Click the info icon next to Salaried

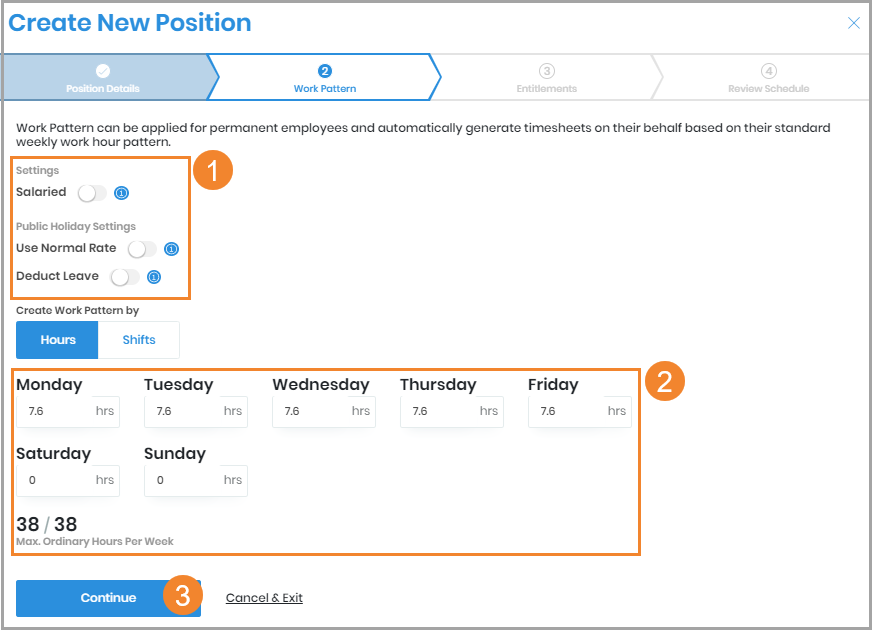click(x=121, y=193)
